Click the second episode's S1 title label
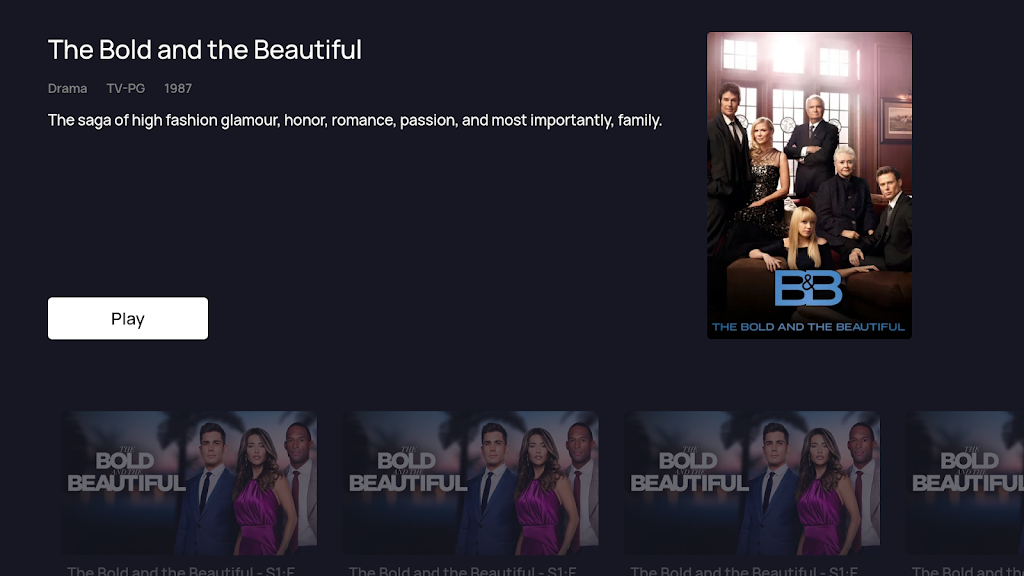 [462, 570]
